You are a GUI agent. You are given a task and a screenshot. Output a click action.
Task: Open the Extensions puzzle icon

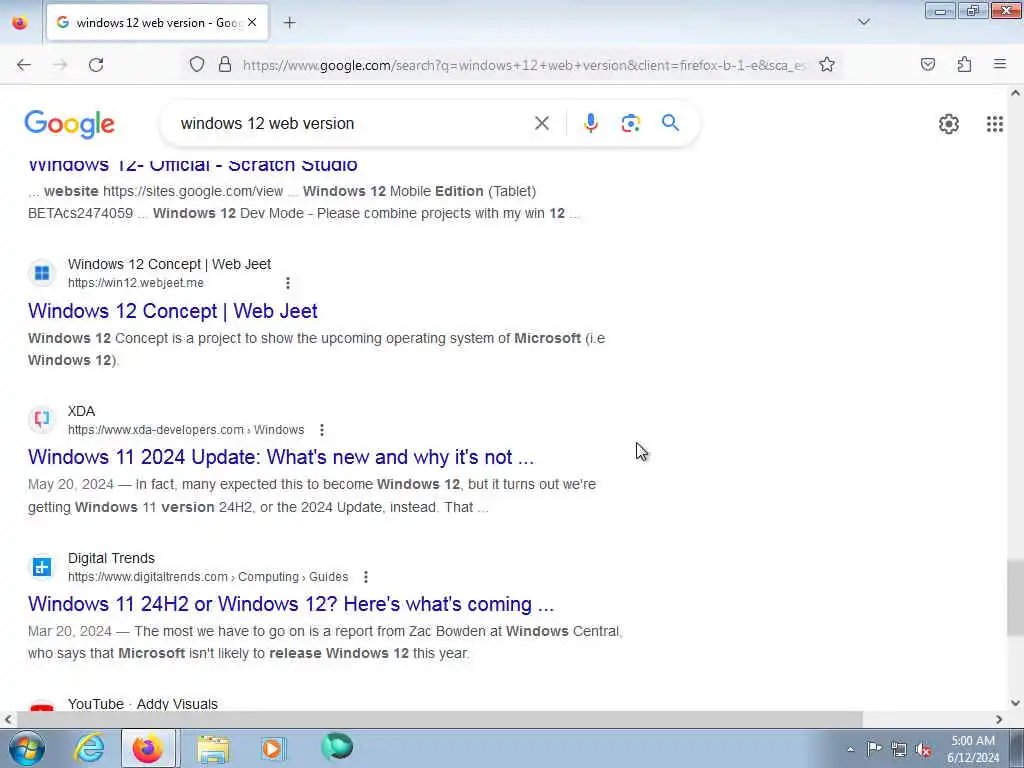pyautogui.click(x=964, y=64)
